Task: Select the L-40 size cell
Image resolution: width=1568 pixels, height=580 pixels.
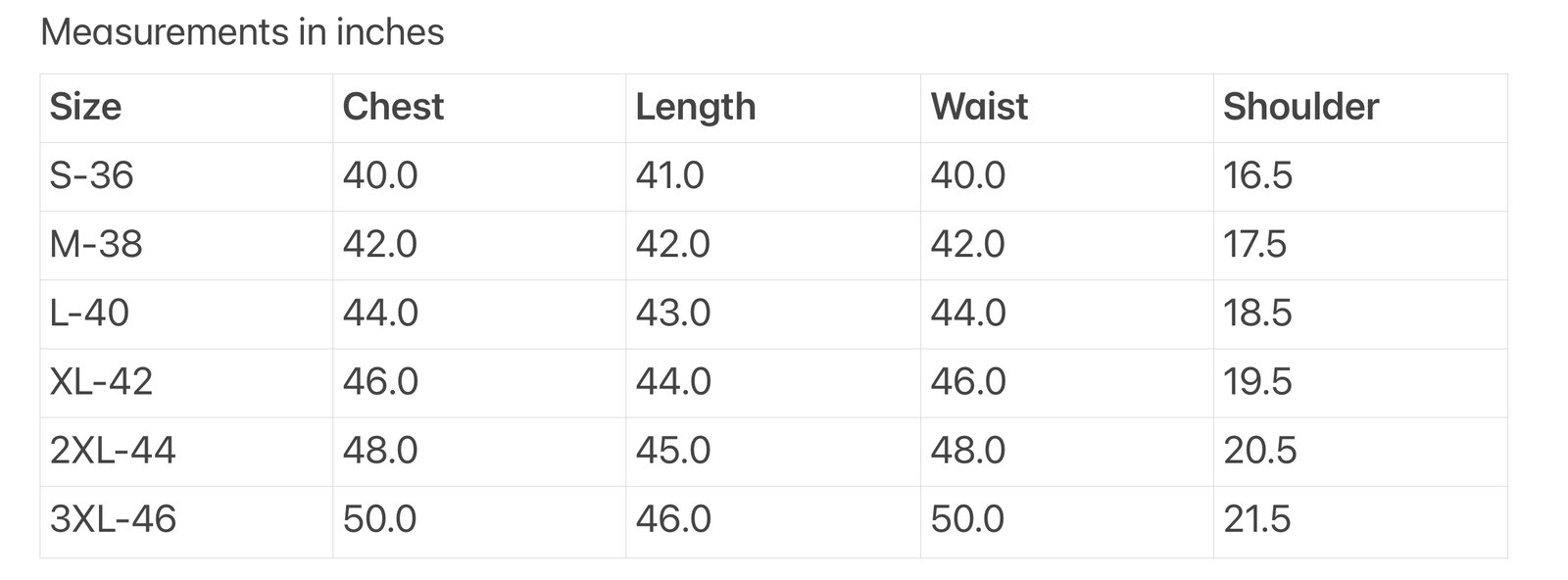Action: pyautogui.click(x=89, y=313)
